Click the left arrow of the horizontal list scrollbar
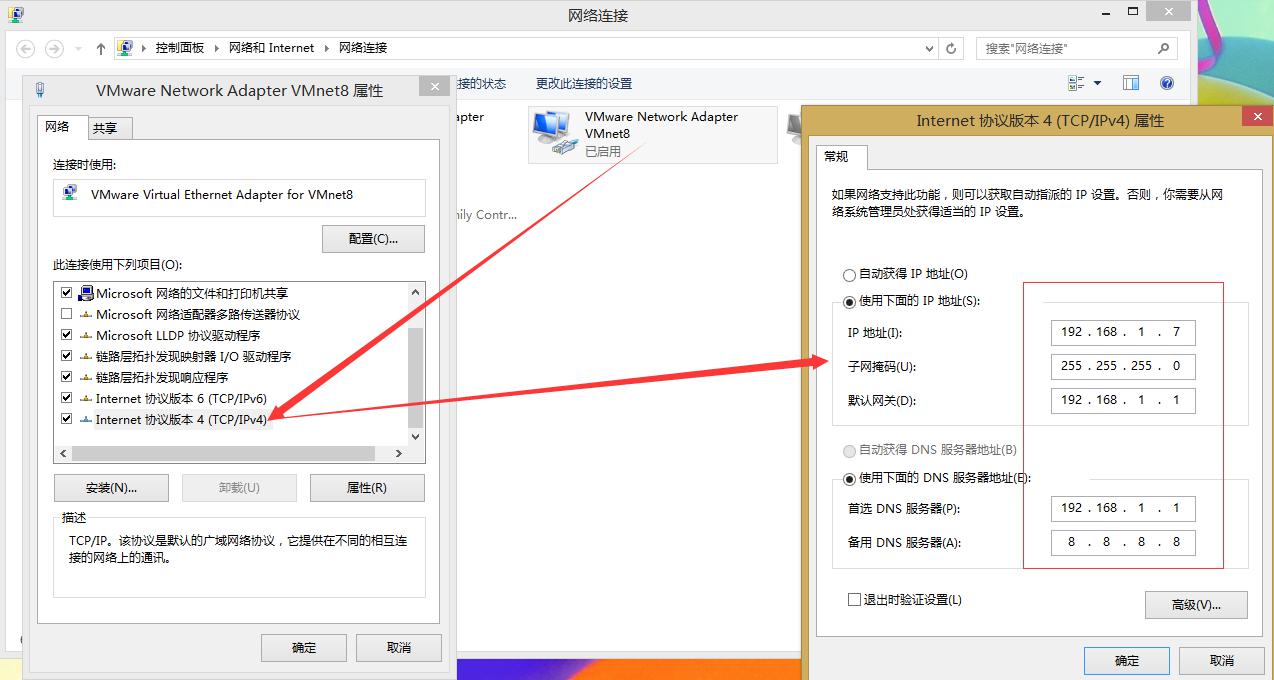Viewport: 1274px width, 680px height. 64,453
